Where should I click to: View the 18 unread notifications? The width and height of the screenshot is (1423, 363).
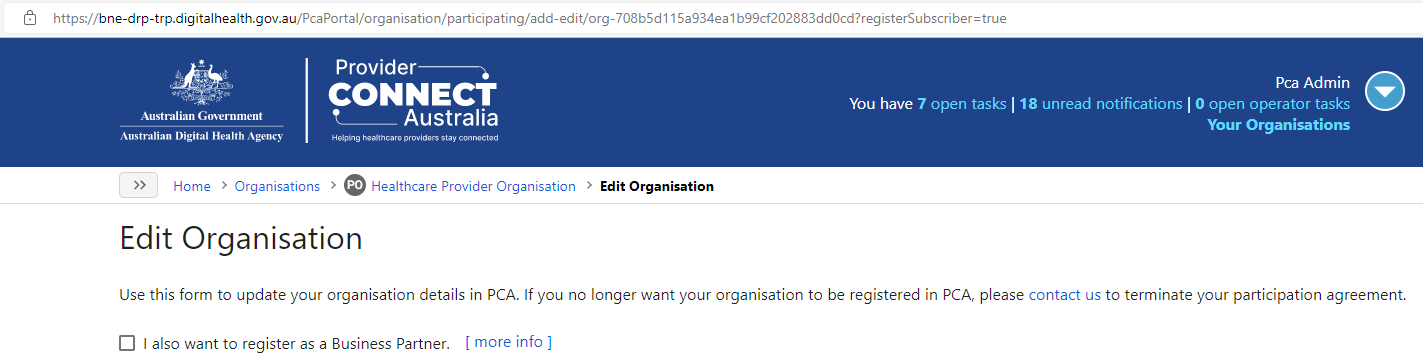tap(1101, 104)
